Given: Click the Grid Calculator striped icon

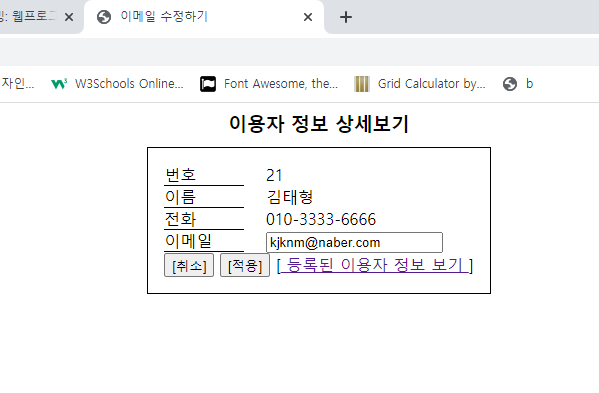Looking at the screenshot, I should tap(361, 84).
